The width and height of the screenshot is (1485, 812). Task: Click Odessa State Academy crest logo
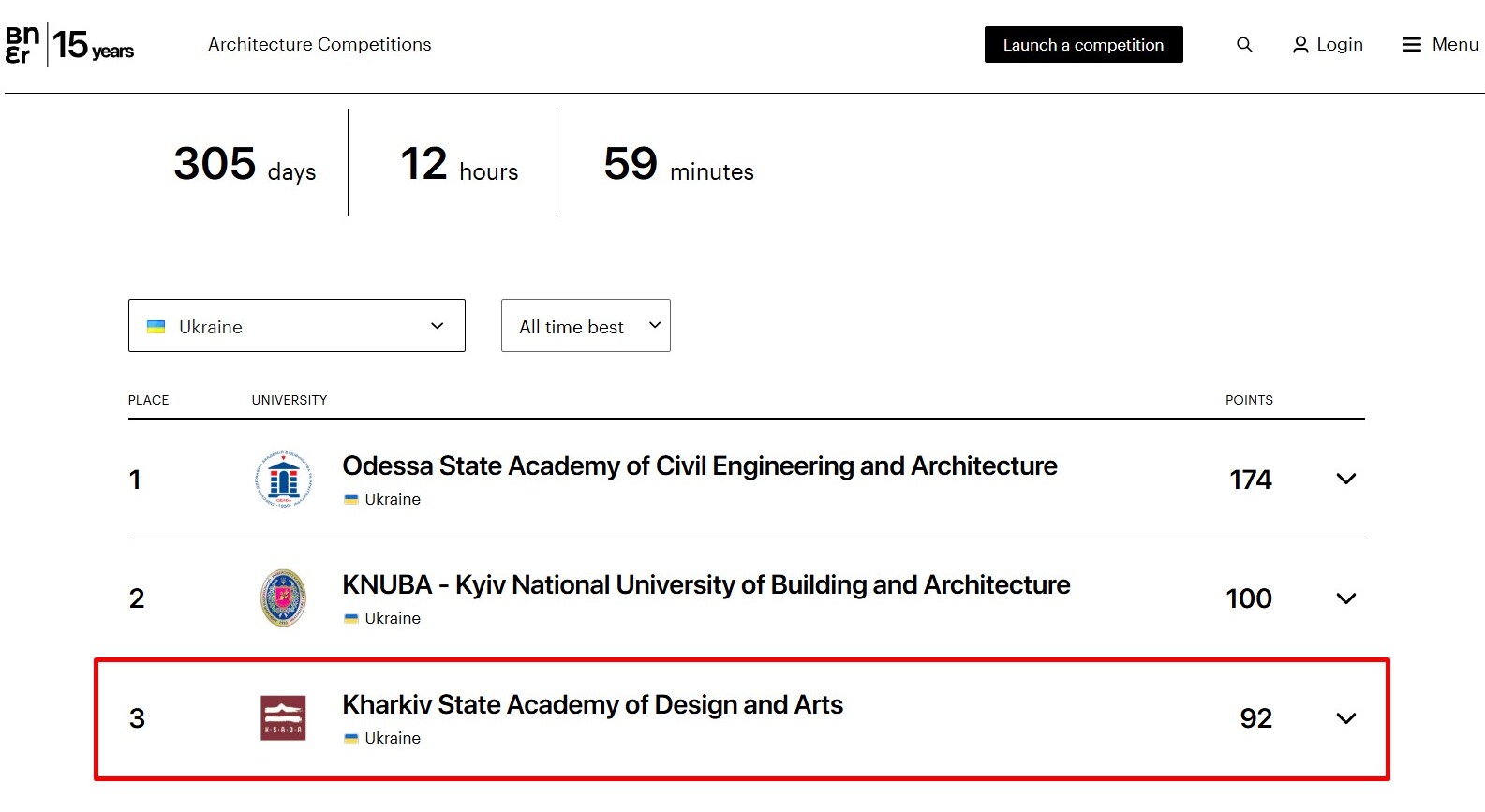(x=283, y=480)
